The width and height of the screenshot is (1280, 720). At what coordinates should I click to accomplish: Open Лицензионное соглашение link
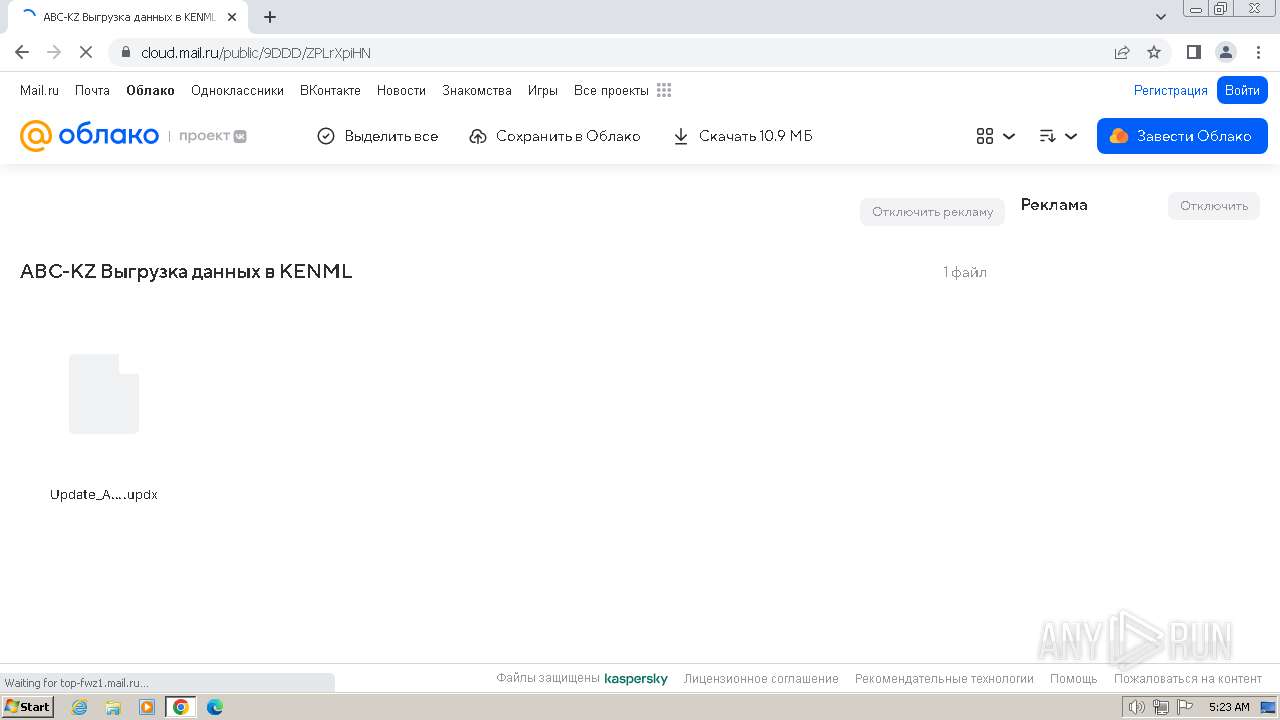[761, 678]
